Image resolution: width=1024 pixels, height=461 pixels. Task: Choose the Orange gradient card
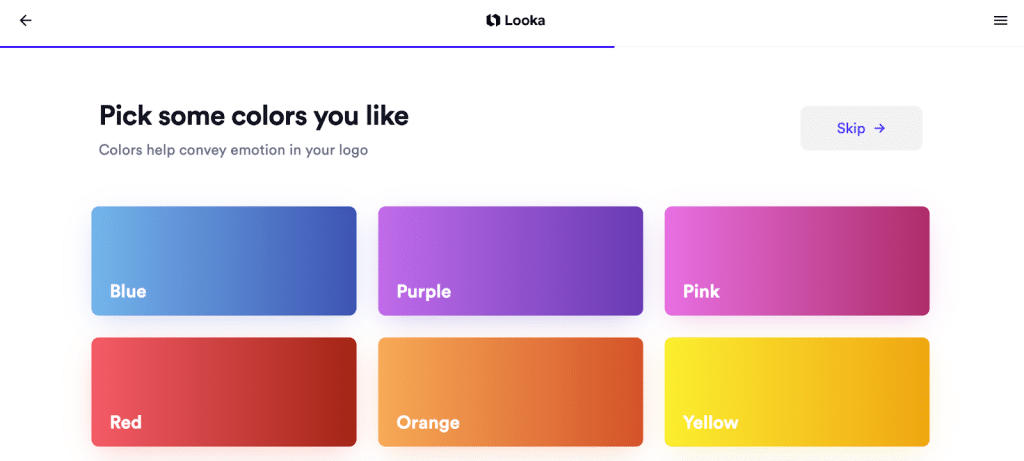point(510,391)
